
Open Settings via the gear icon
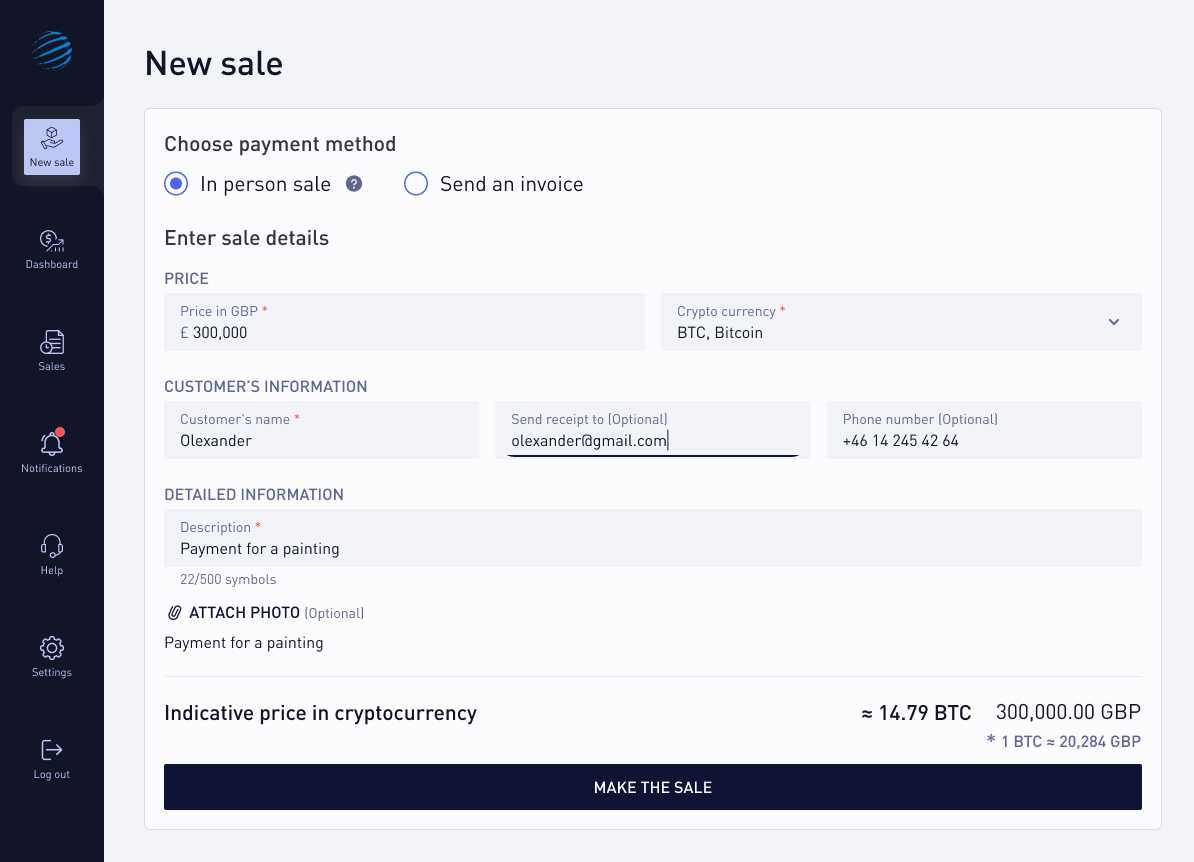[x=51, y=648]
